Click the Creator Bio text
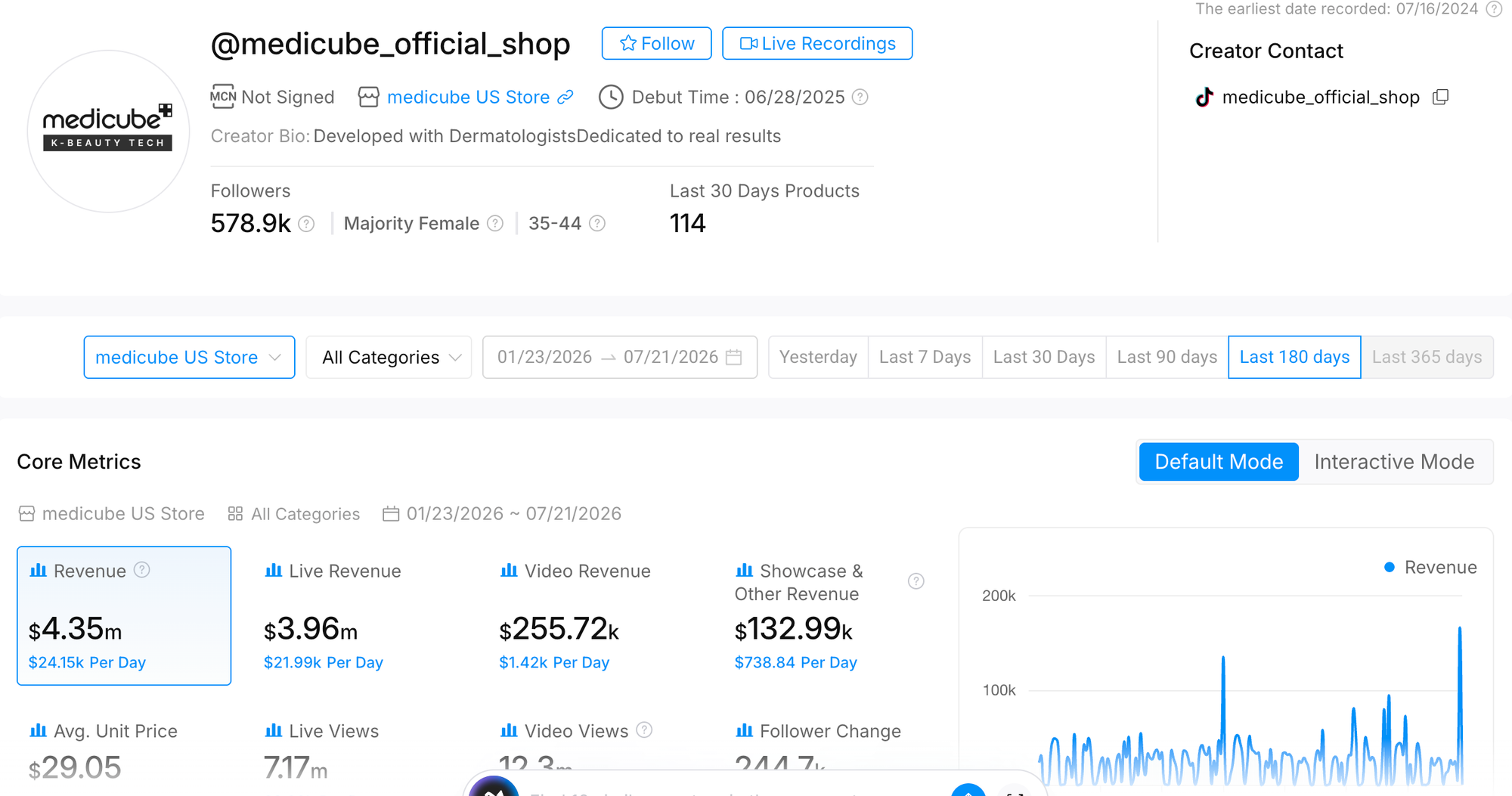1512x796 pixels. pos(547,137)
